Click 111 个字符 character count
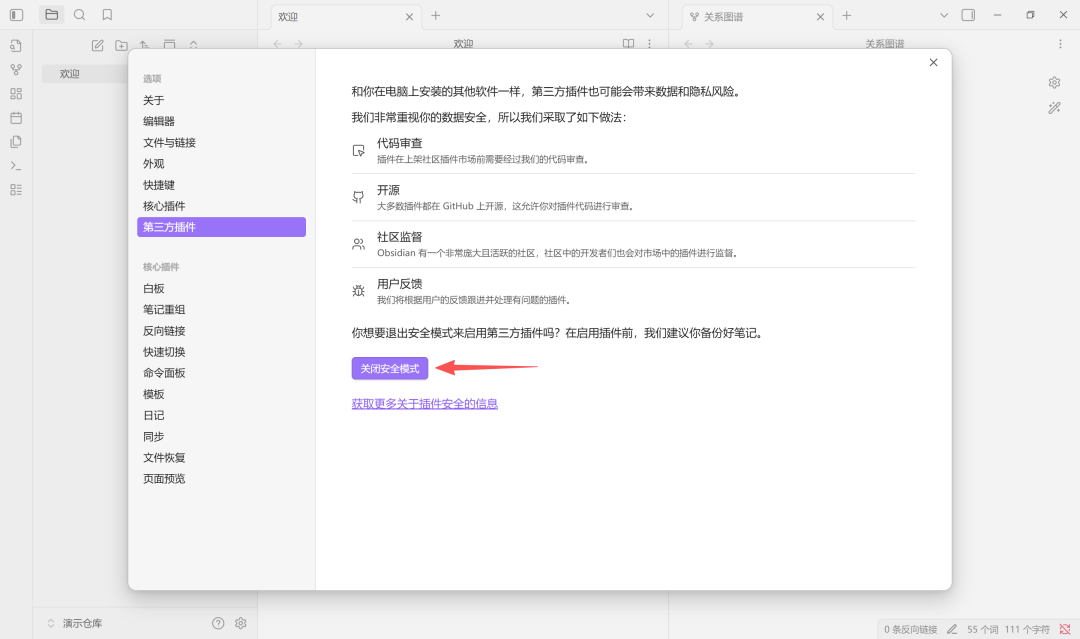The width and height of the screenshot is (1080, 639). [1027, 629]
